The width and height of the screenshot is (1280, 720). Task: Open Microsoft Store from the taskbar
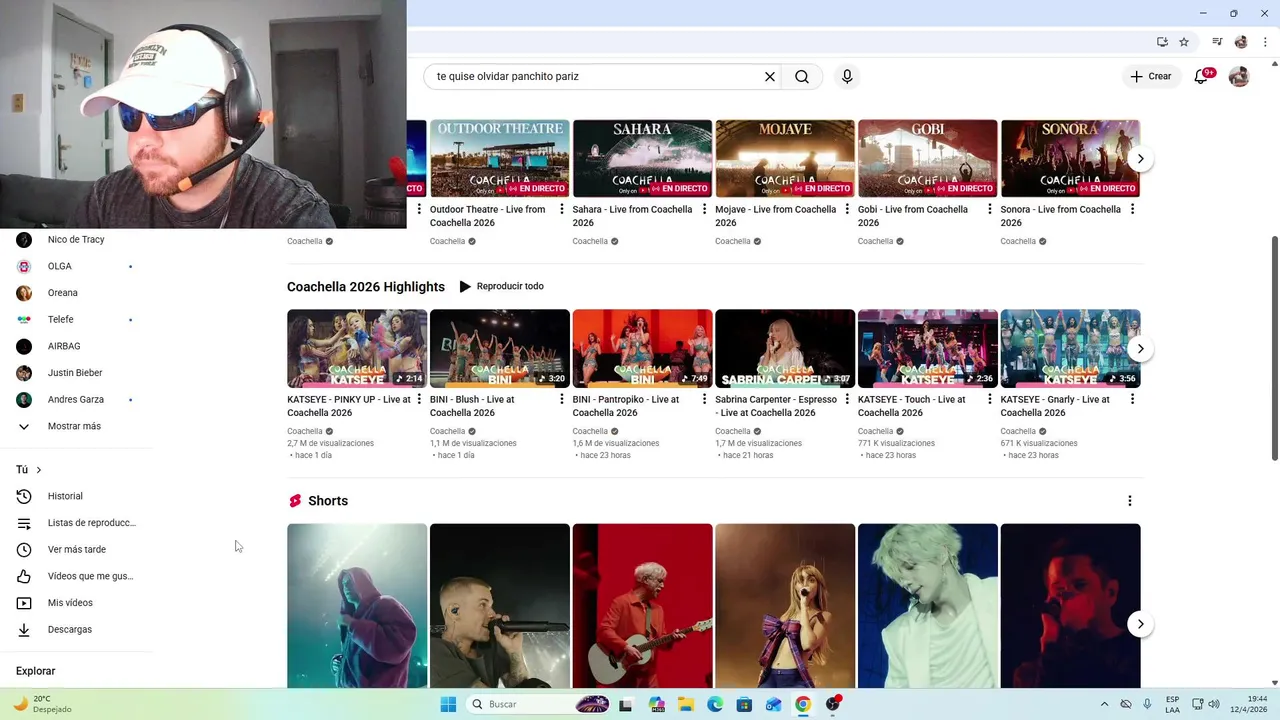click(744, 704)
